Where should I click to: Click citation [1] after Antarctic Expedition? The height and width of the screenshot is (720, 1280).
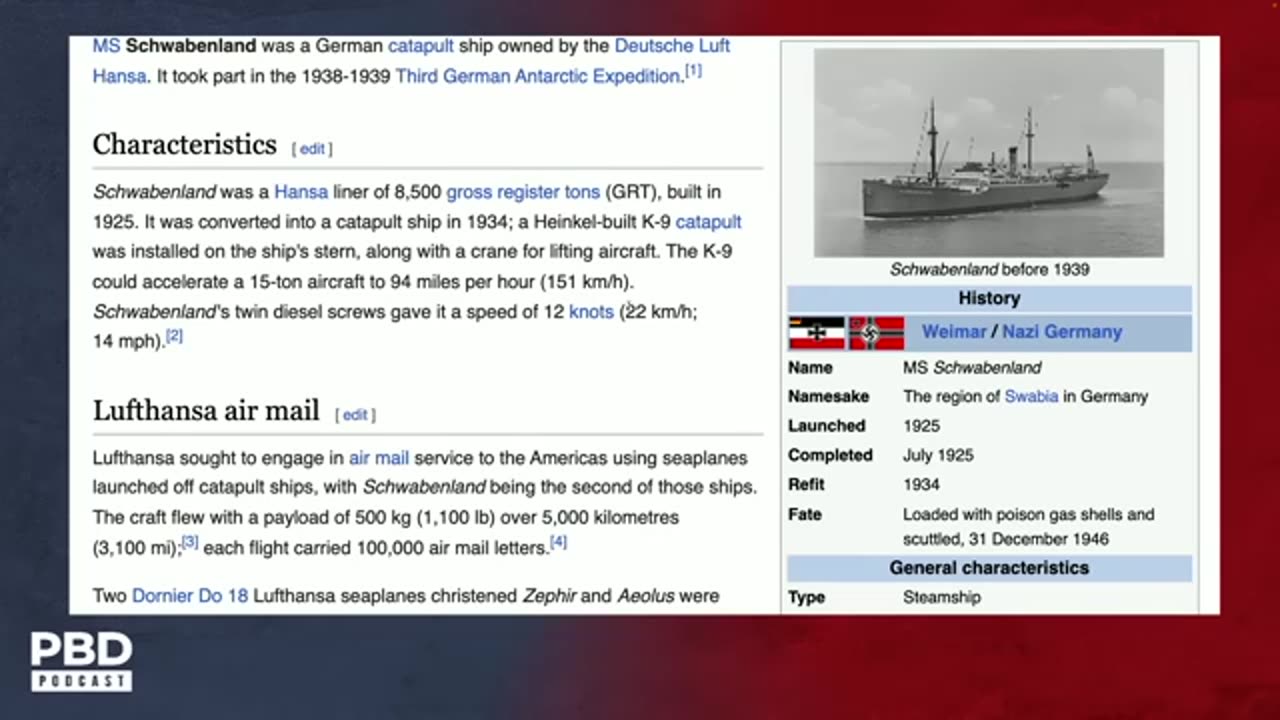coord(693,71)
